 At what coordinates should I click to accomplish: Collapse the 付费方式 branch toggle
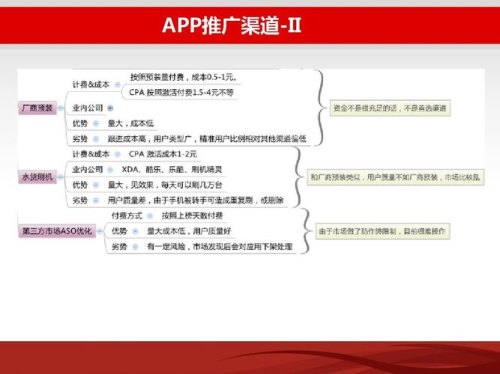pyautogui.click(x=150, y=216)
